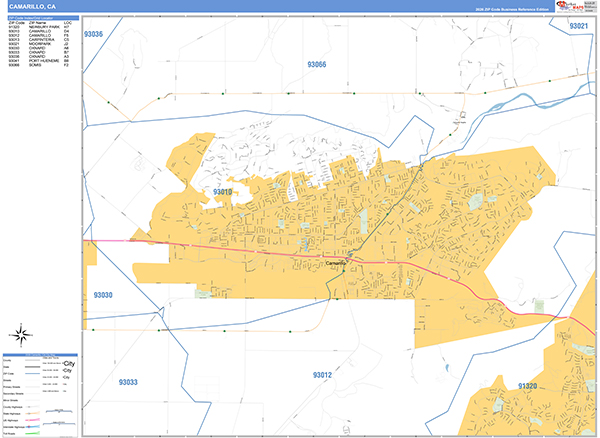Click NEWBURY PARK row in ZIP index

pos(40,27)
